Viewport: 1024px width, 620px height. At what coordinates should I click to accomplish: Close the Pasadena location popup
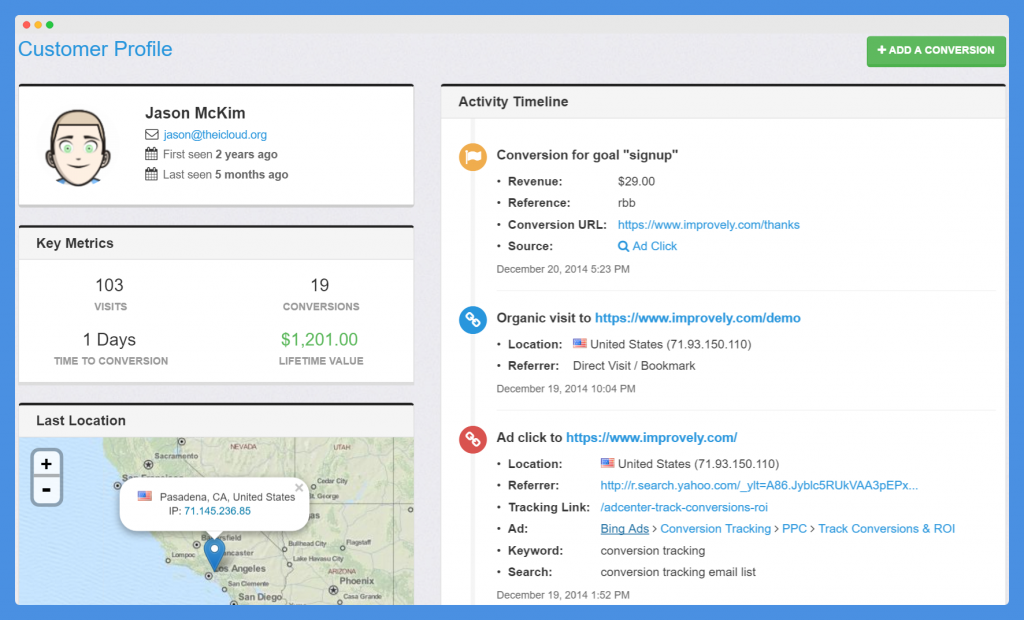pyautogui.click(x=298, y=487)
